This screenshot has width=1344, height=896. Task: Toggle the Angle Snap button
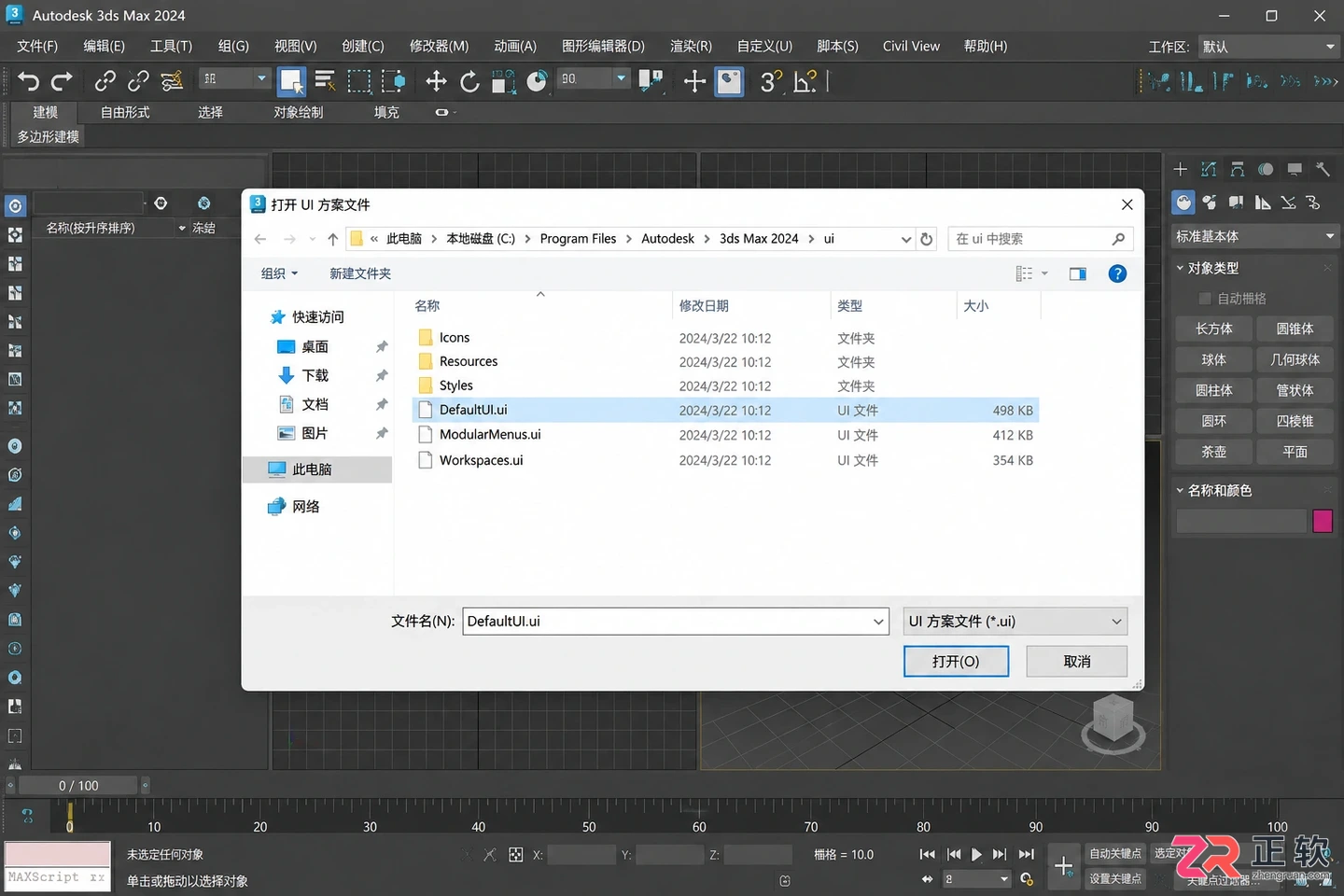point(805,82)
